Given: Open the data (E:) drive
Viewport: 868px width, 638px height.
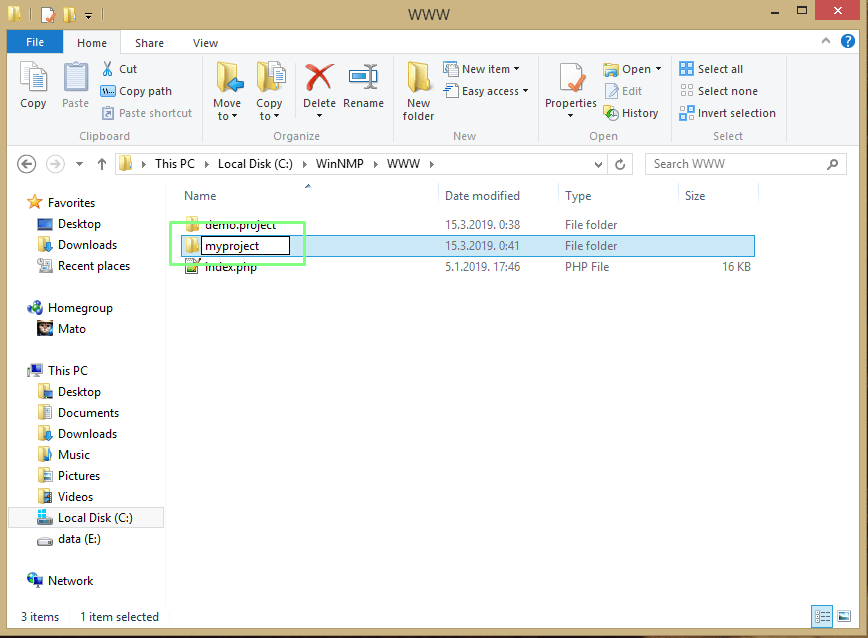Looking at the screenshot, I should 79,539.
